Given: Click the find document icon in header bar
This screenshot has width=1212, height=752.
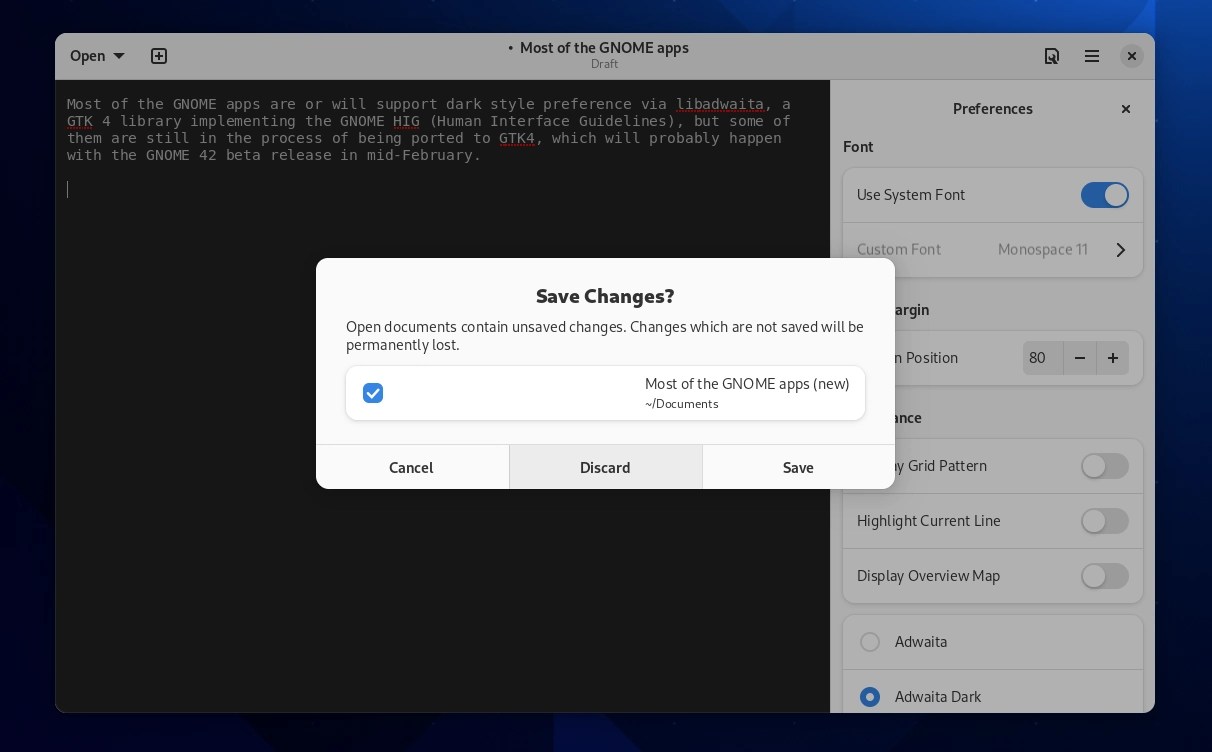Looking at the screenshot, I should coord(1052,56).
